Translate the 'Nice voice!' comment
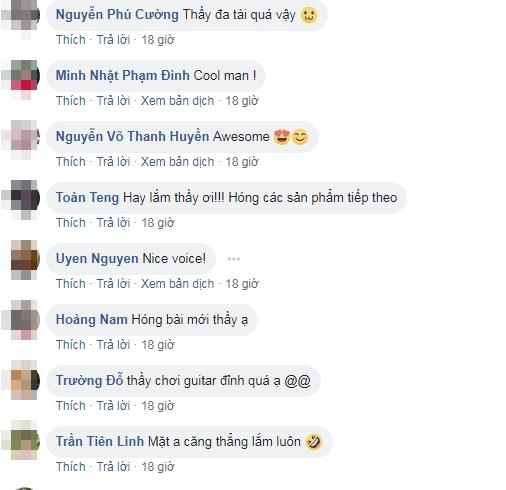 tap(177, 284)
